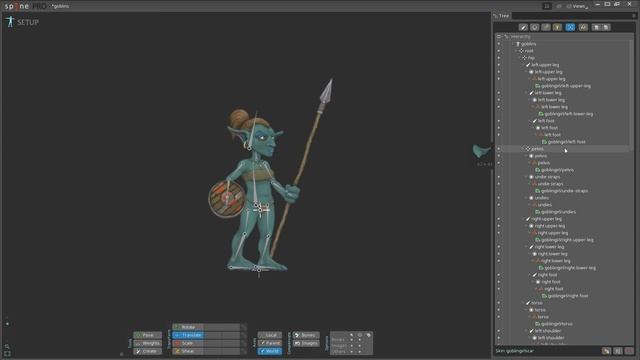The width and height of the screenshot is (640, 360).
Task: Click the Setup mode figure icon
Action: click(x=10, y=22)
